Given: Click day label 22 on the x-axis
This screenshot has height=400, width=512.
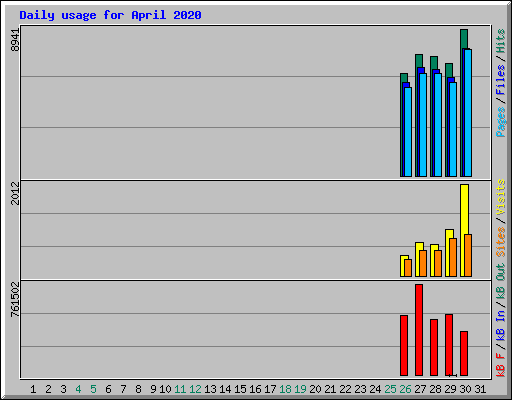Looking at the screenshot, I should pyautogui.click(x=345, y=389).
